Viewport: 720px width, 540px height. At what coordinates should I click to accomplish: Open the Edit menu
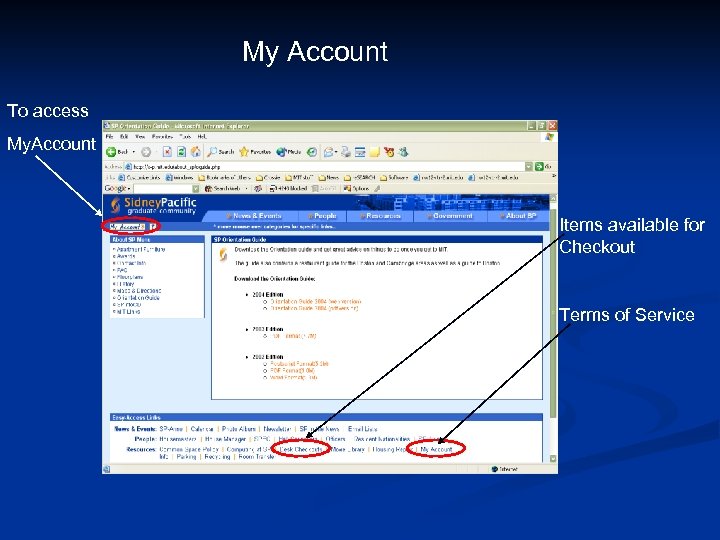pyautogui.click(x=124, y=137)
